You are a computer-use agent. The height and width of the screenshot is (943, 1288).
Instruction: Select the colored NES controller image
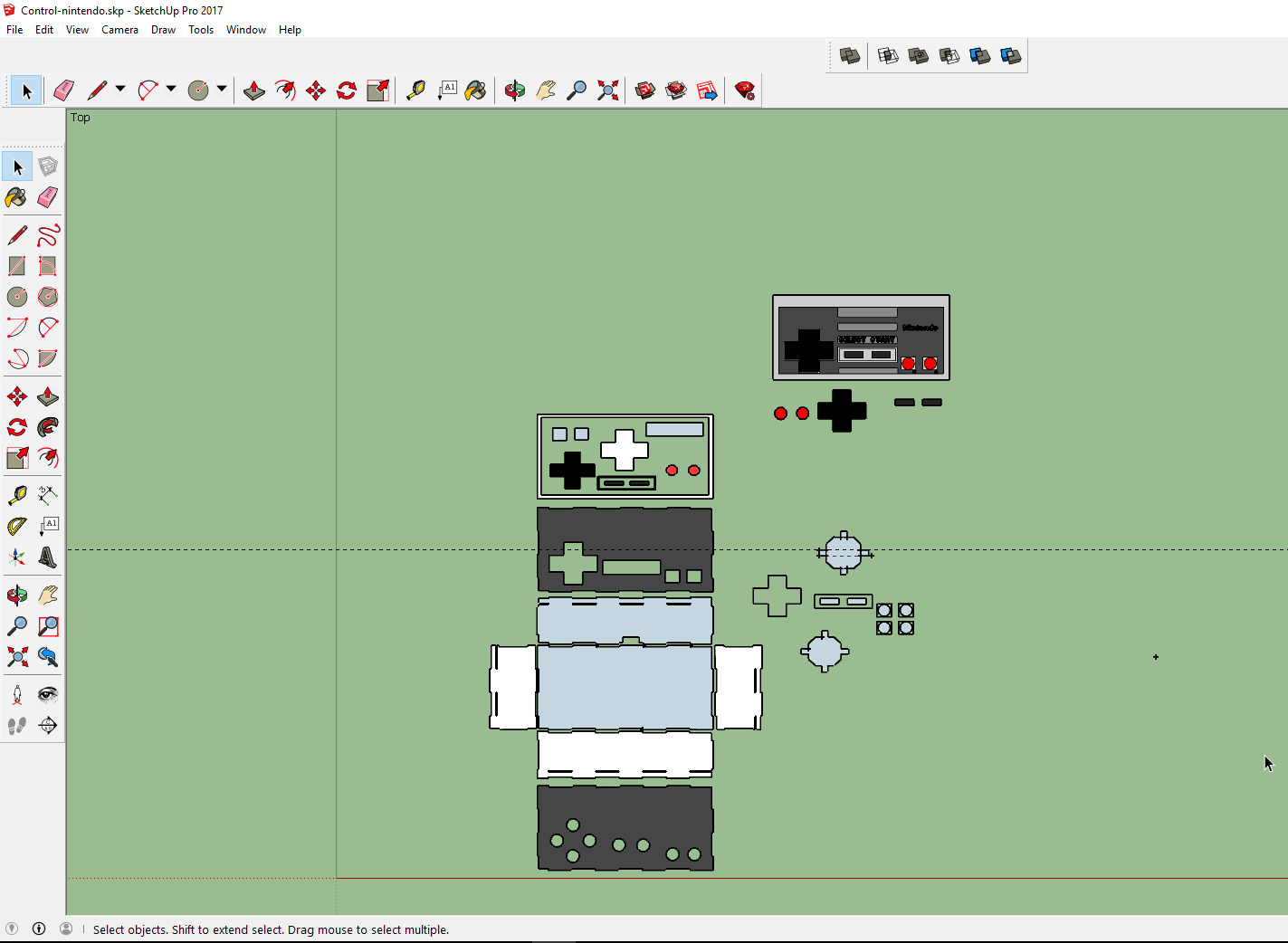861,338
